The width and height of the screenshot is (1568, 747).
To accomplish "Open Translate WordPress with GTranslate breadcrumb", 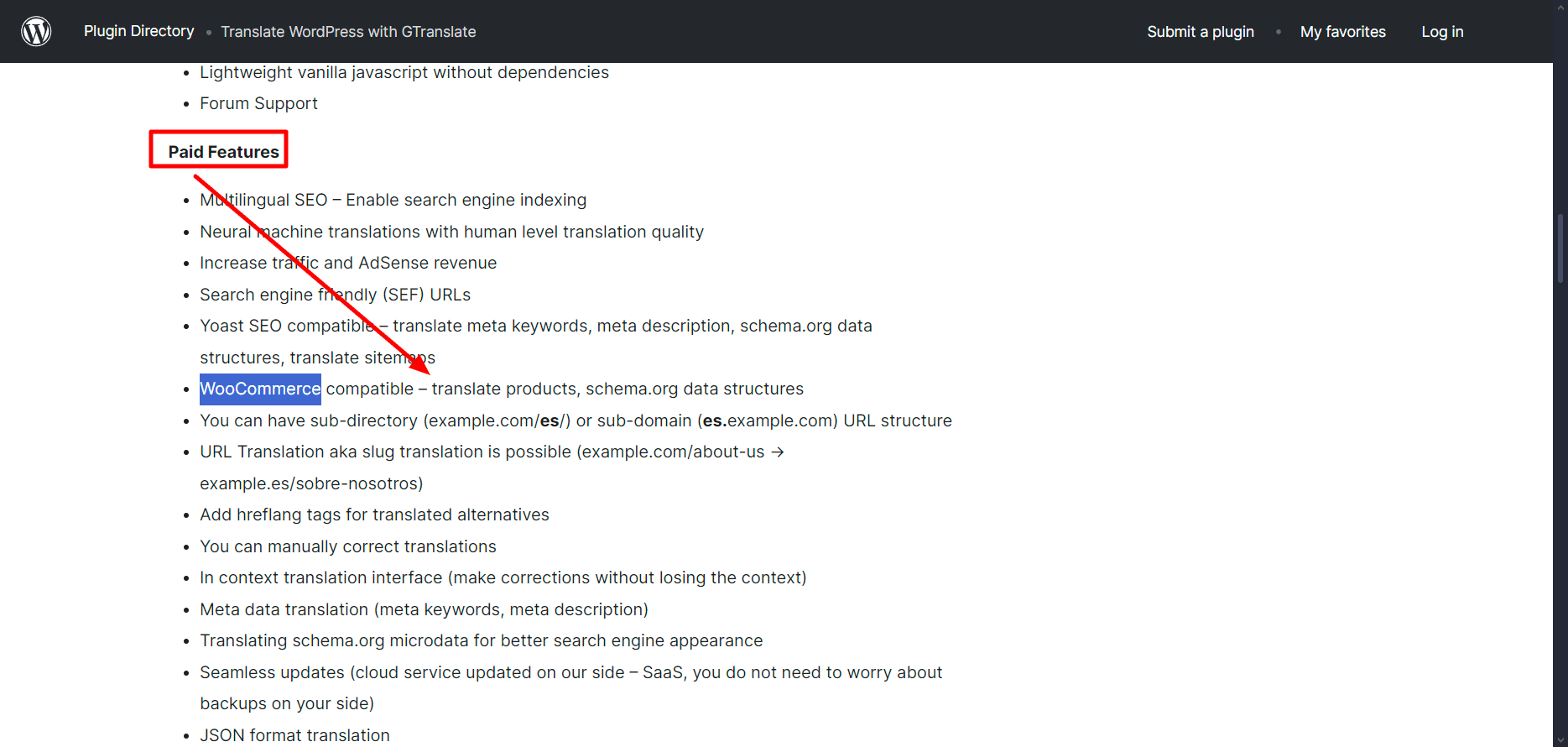I will [348, 32].
